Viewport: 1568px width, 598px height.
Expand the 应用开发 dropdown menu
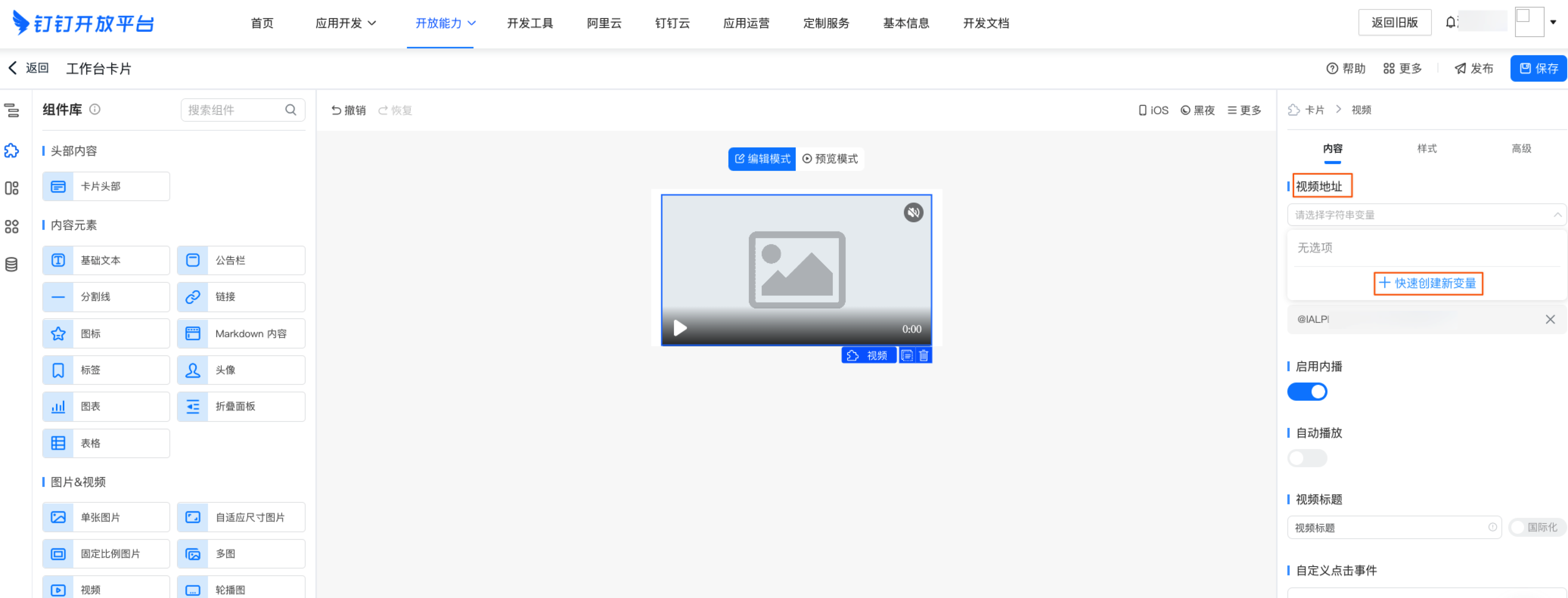click(346, 23)
